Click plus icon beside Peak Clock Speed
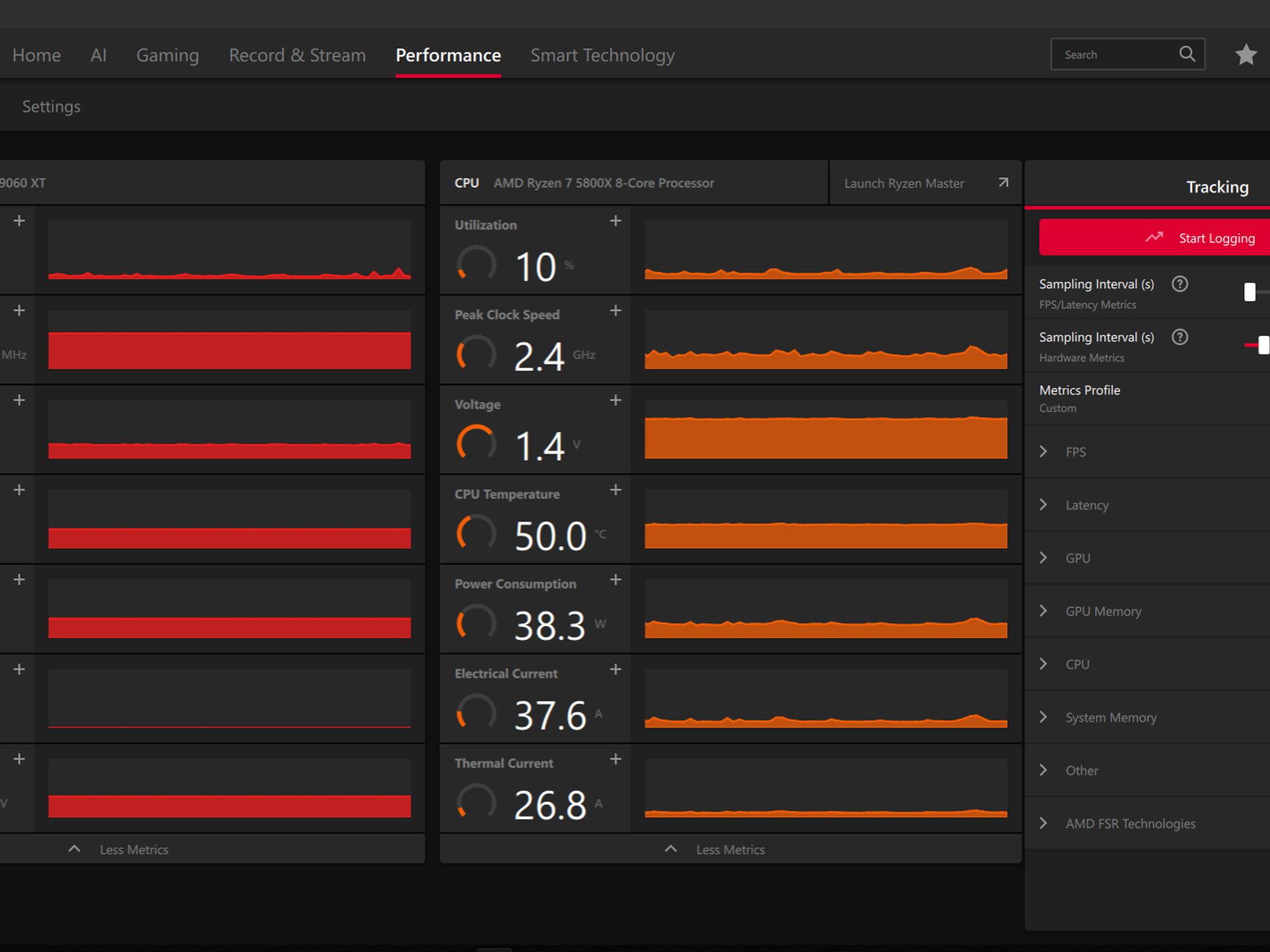 pyautogui.click(x=615, y=311)
